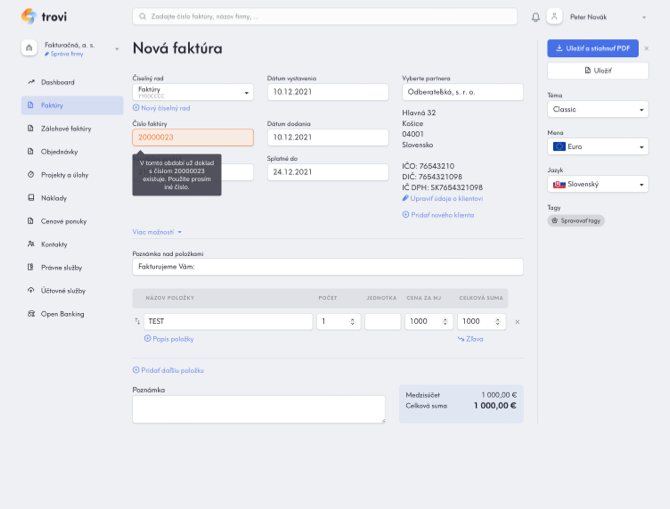Click the company home icon in sidebar

[29, 48]
